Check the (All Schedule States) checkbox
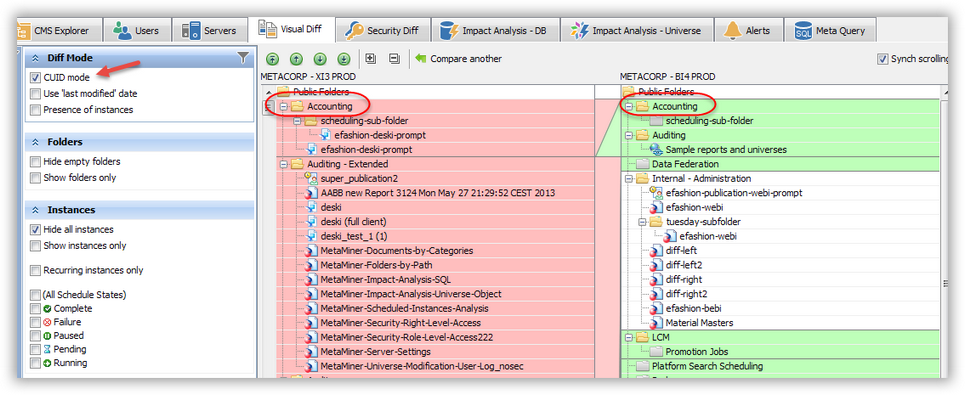 pos(35,295)
